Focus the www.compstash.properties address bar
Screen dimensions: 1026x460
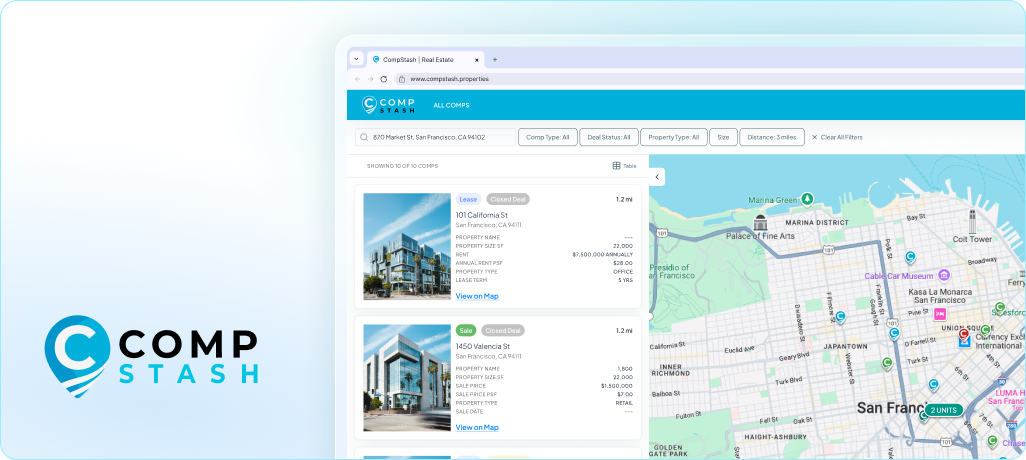pos(710,79)
